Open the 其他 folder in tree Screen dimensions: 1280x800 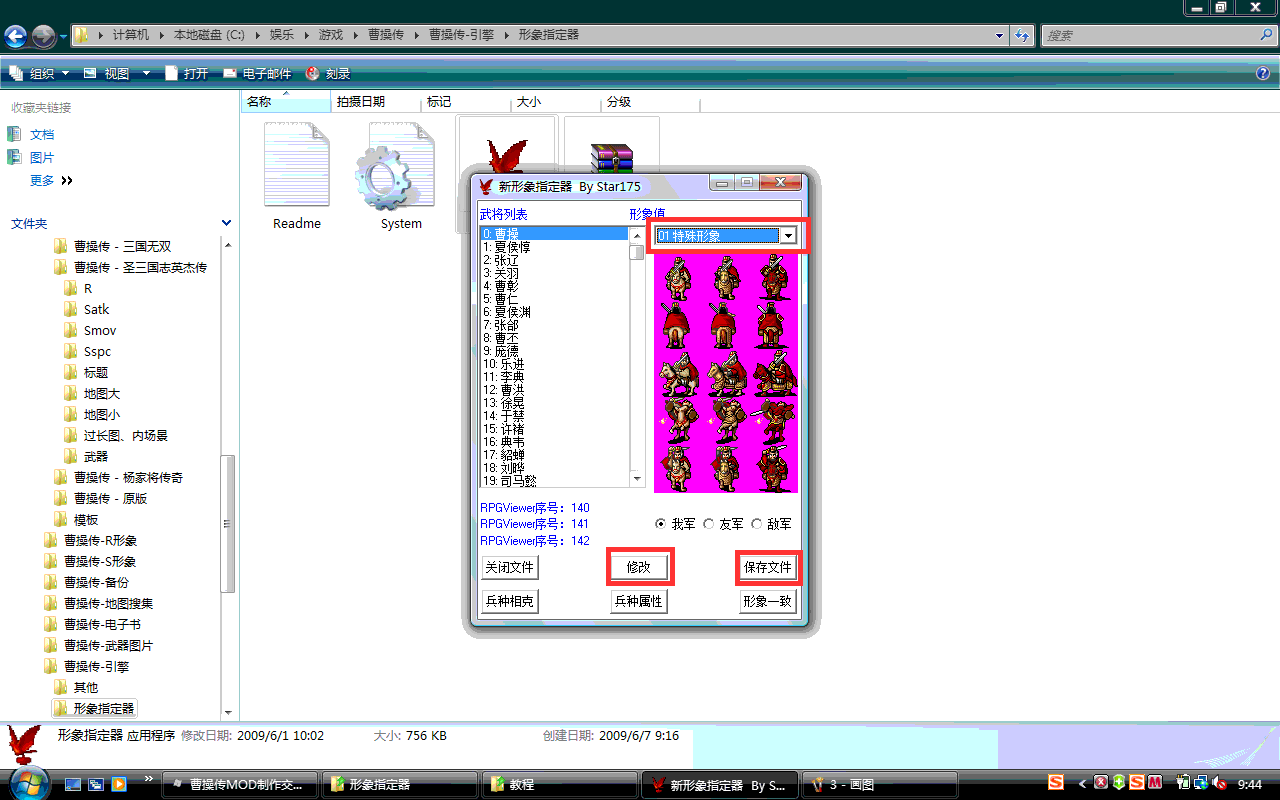click(x=86, y=687)
